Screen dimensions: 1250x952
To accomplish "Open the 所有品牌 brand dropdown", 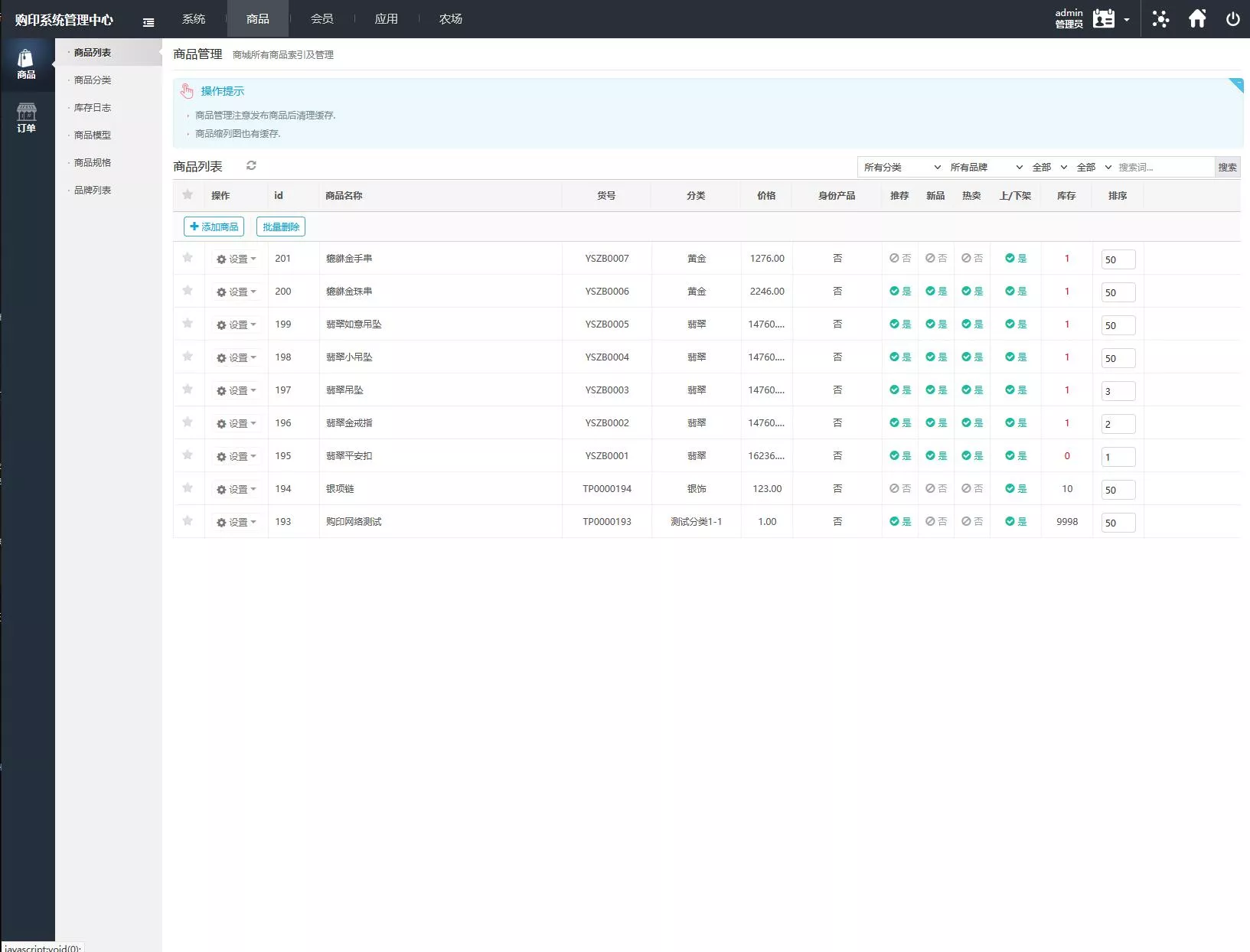I will 985,168.
